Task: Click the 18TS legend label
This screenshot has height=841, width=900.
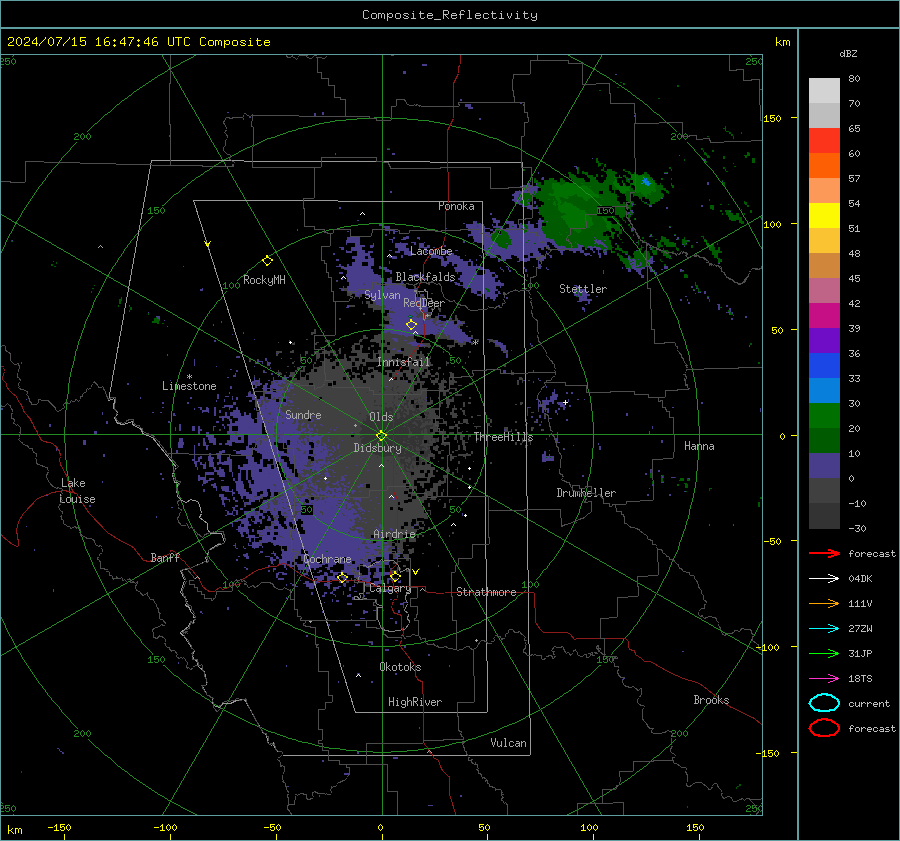Action: click(860, 679)
